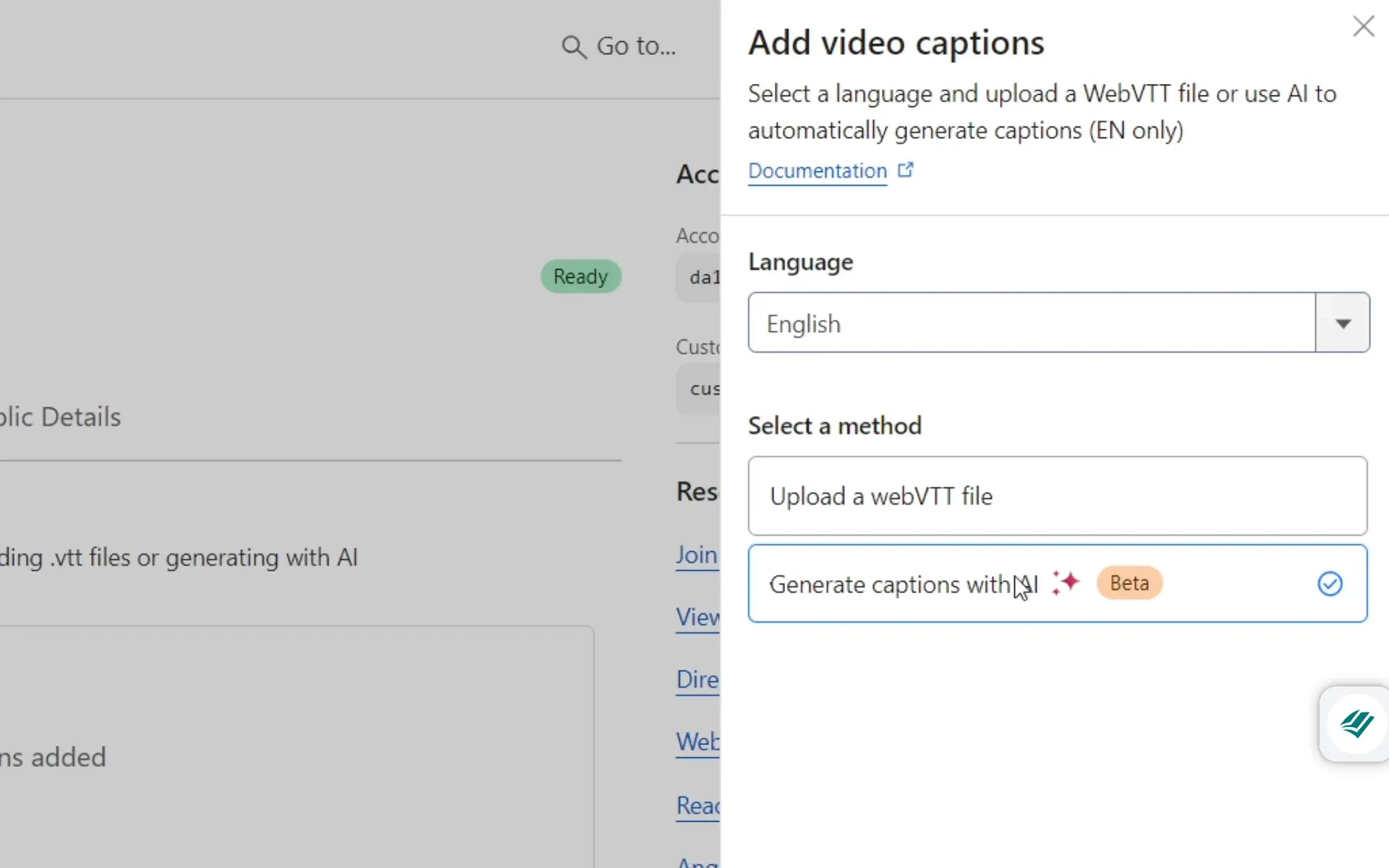The width and height of the screenshot is (1389, 868).
Task: Click the Go to... search field
Action: pos(634,46)
